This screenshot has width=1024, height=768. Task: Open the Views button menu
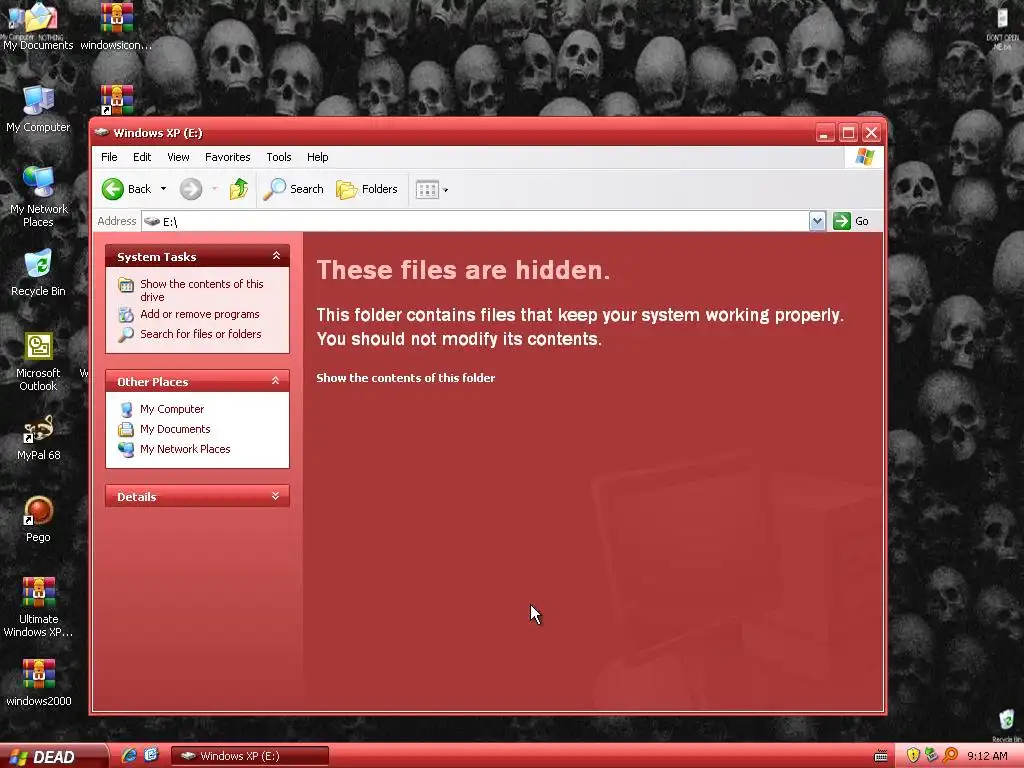click(x=432, y=190)
